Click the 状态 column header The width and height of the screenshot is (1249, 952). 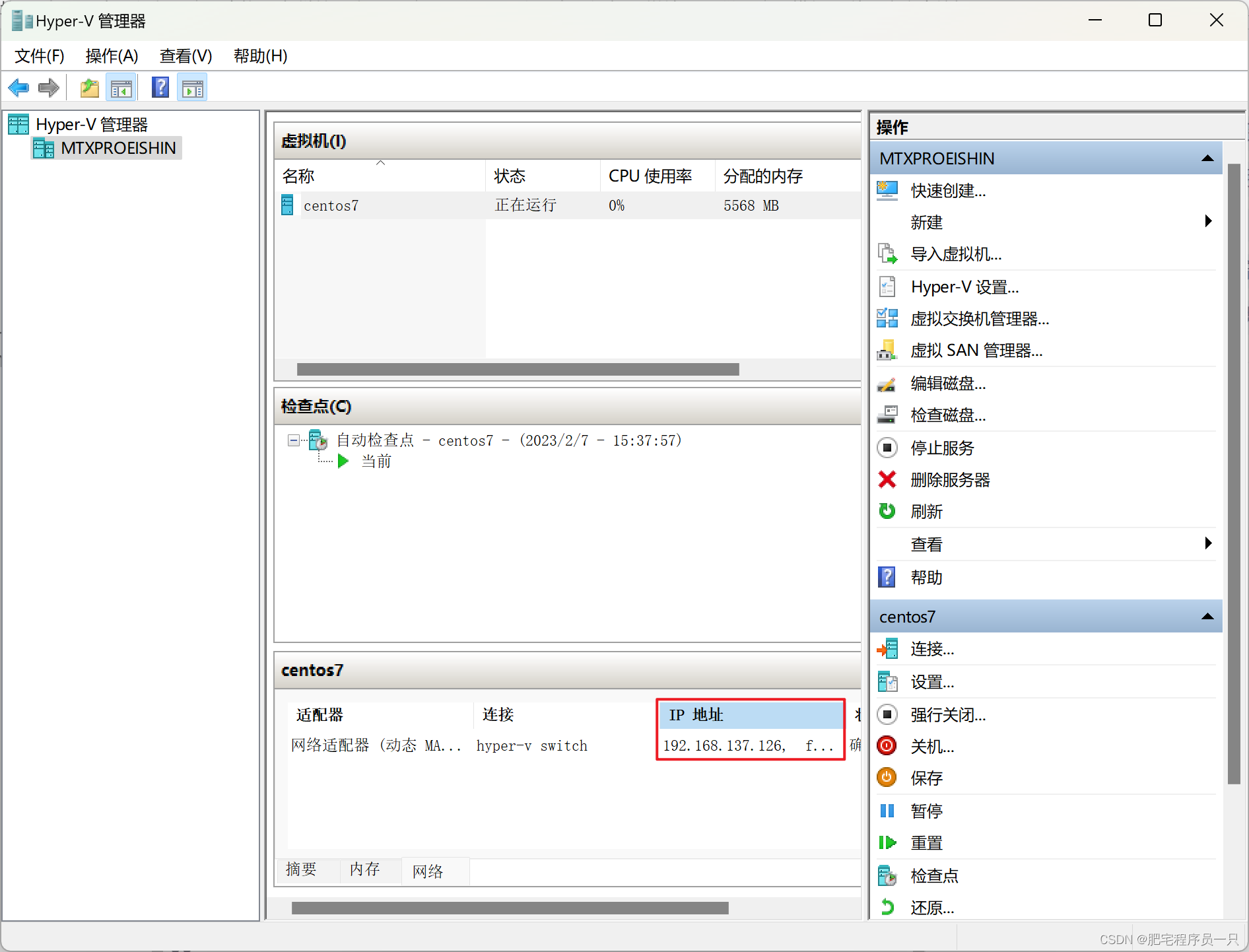tap(543, 176)
